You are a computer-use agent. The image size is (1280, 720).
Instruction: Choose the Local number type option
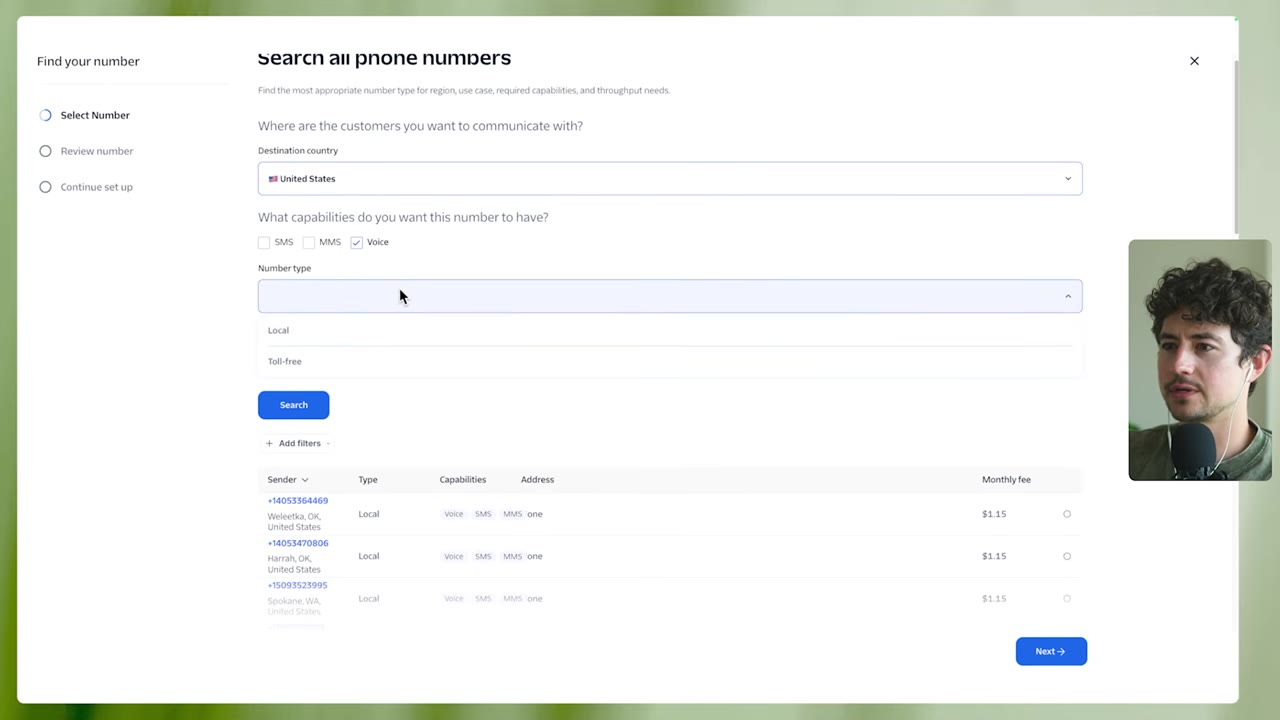pos(670,330)
